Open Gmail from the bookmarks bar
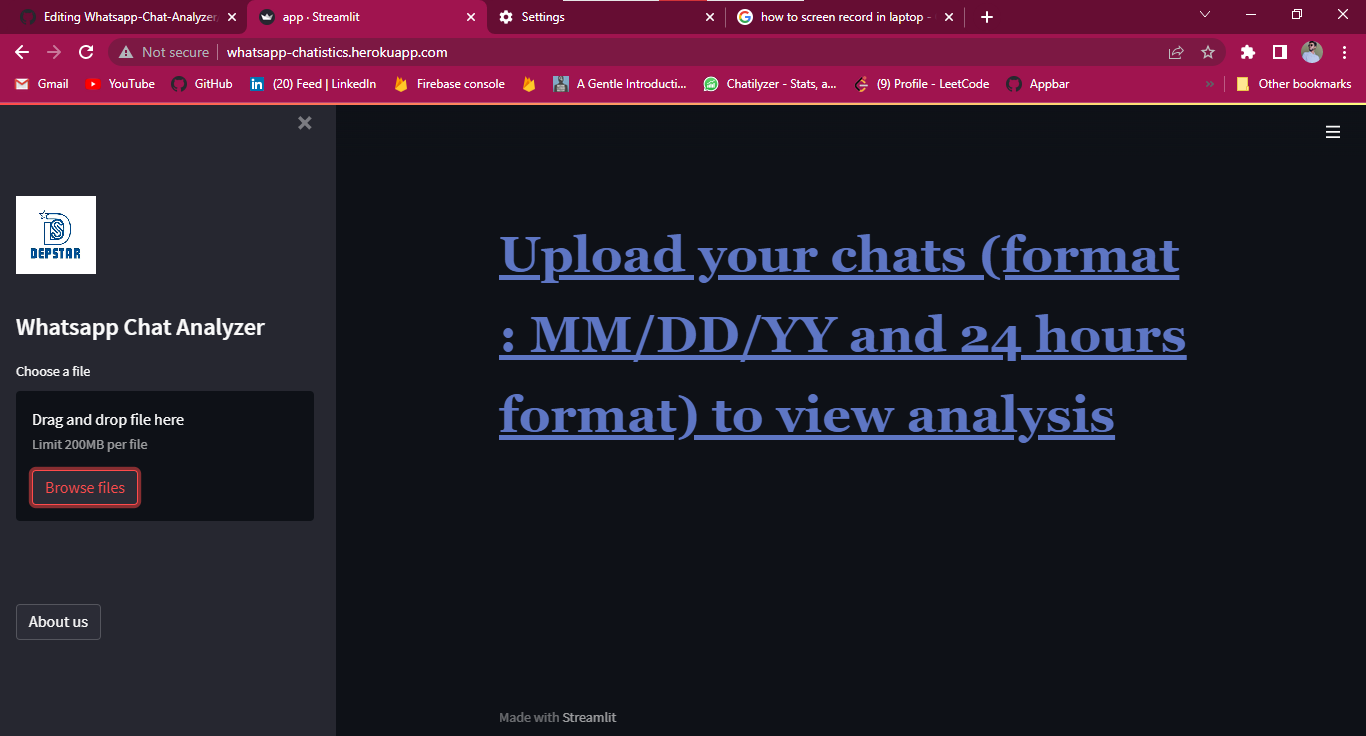 point(40,84)
